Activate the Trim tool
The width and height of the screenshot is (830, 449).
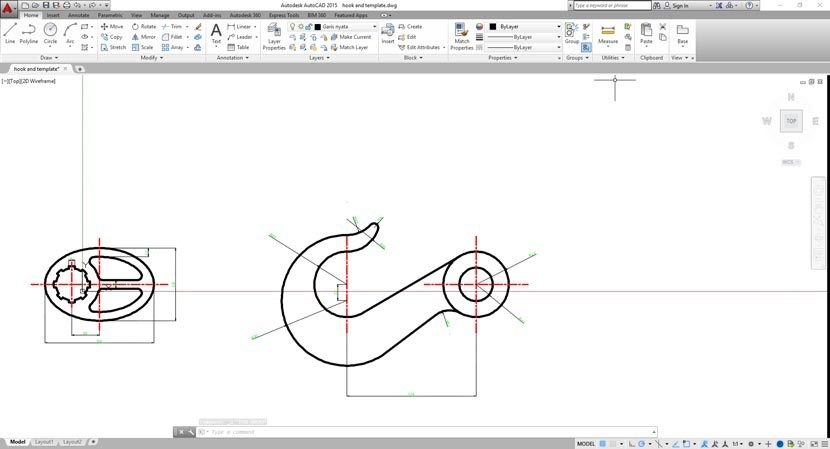pos(172,26)
